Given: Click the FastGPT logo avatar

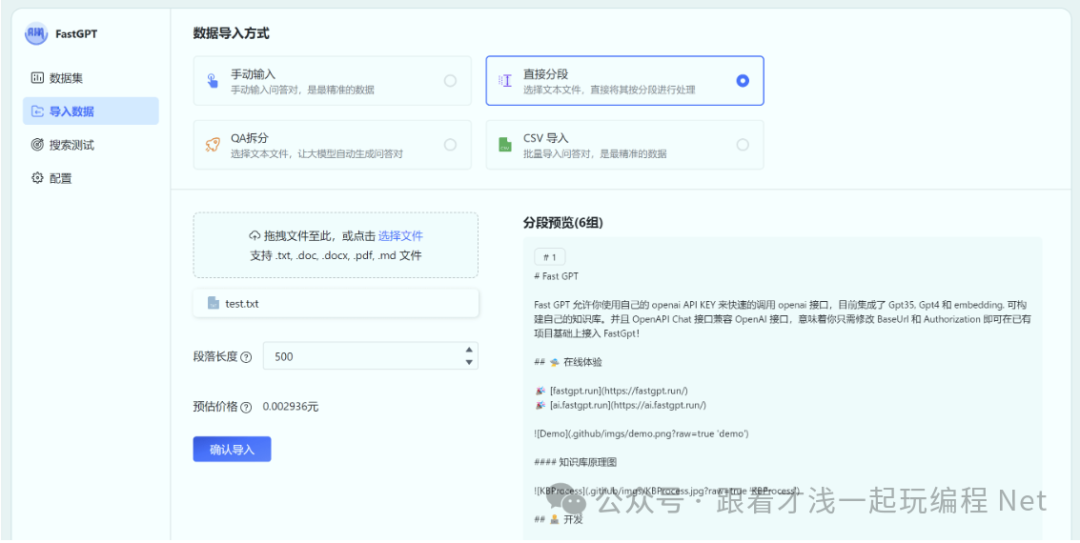Looking at the screenshot, I should coord(36,33).
